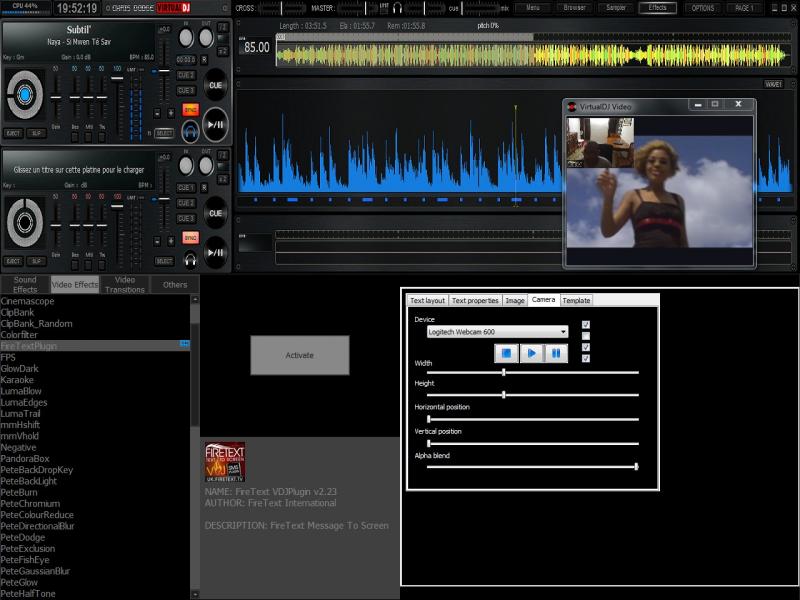Screen dimensions: 800x600
Task: Pause the camera with the blue pause icon
Action: (x=556, y=353)
